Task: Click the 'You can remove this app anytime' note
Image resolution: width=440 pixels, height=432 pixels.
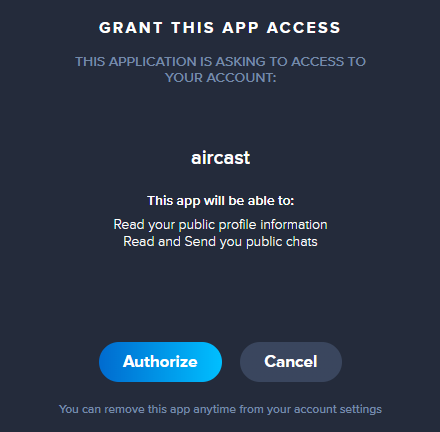Action: (220, 409)
